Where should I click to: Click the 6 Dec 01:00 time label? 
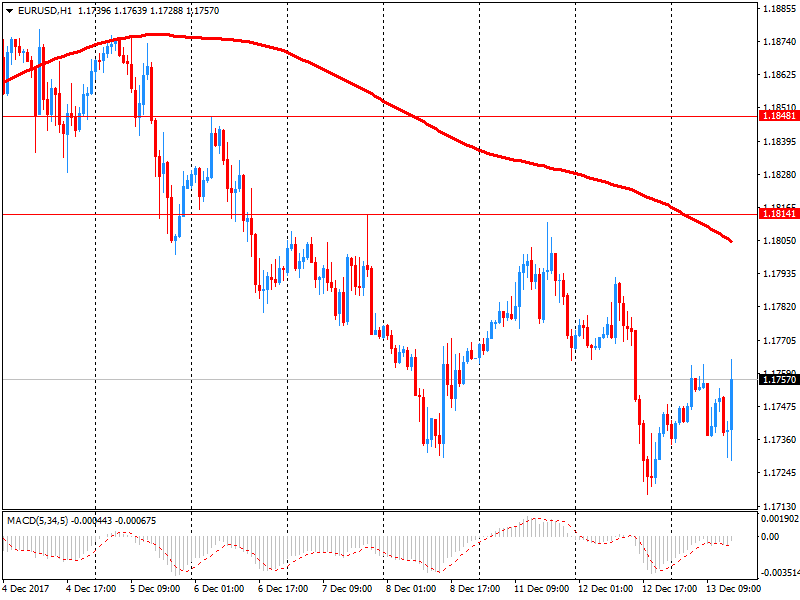tap(219, 589)
